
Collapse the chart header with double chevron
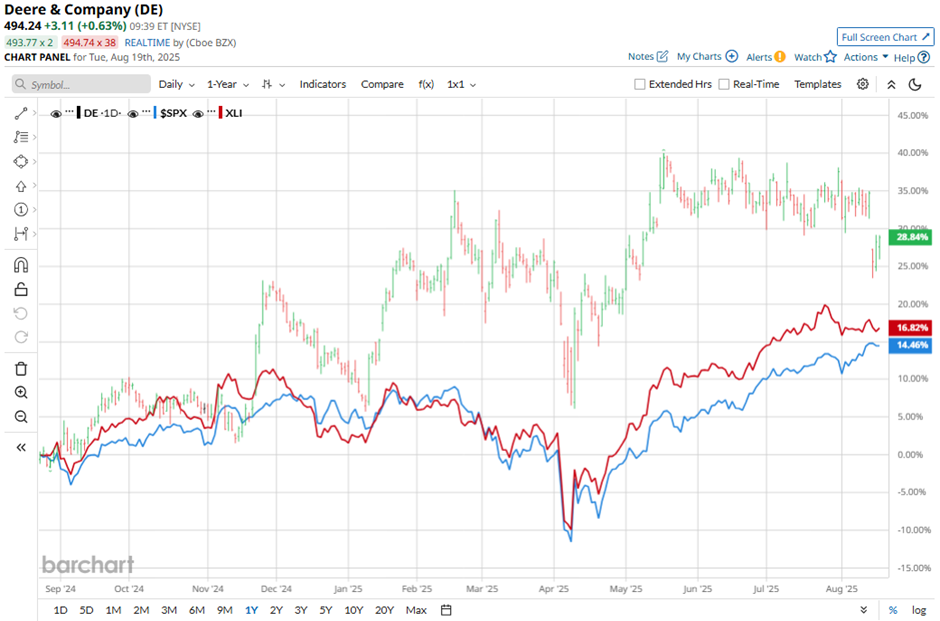pyautogui.click(x=891, y=85)
